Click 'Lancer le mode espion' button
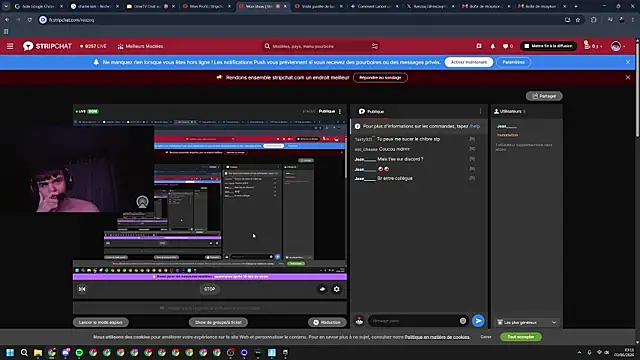Screen dimensions: 640x360 pyautogui.click(x=100, y=322)
